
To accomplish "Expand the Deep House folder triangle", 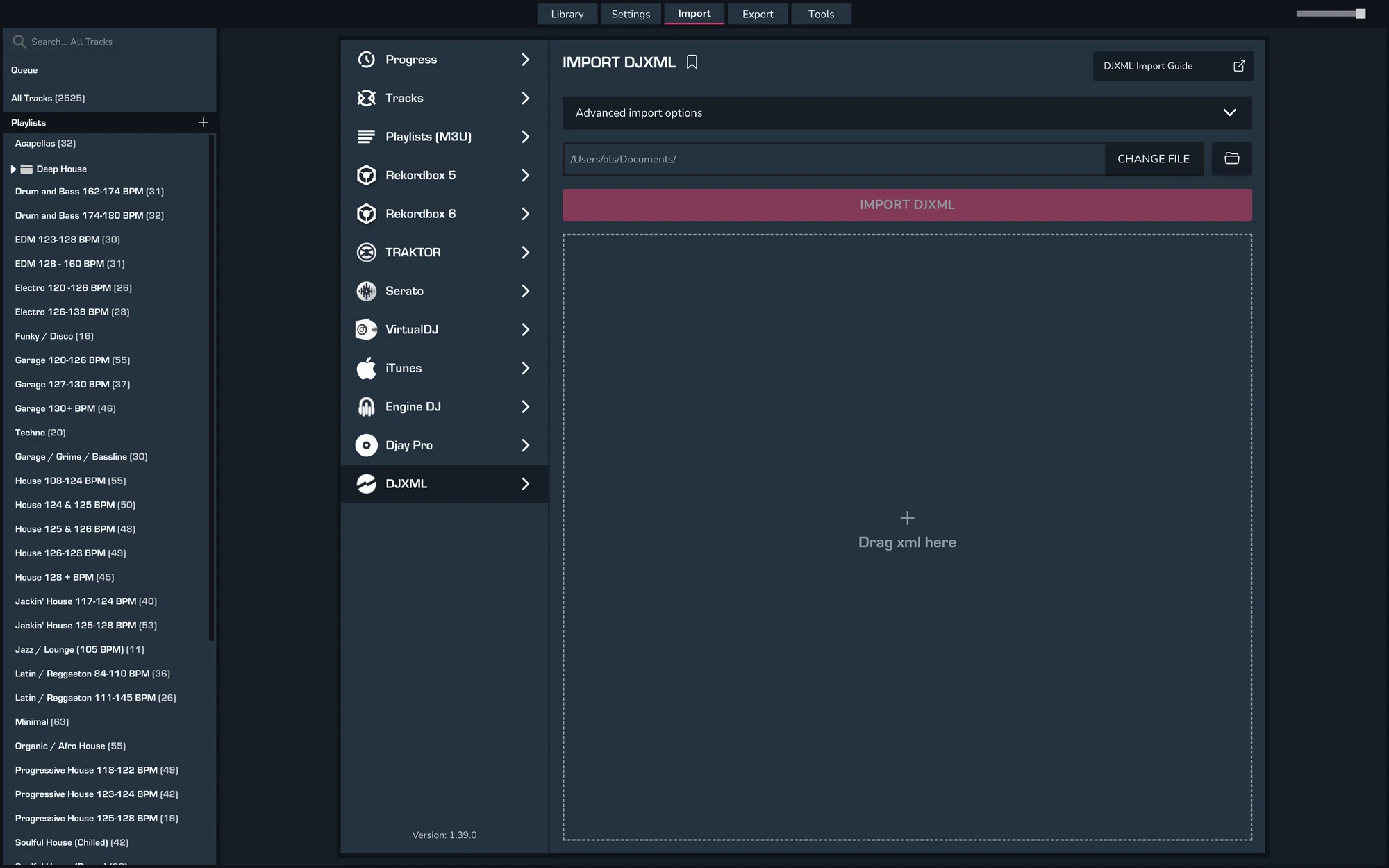I will [13, 169].
